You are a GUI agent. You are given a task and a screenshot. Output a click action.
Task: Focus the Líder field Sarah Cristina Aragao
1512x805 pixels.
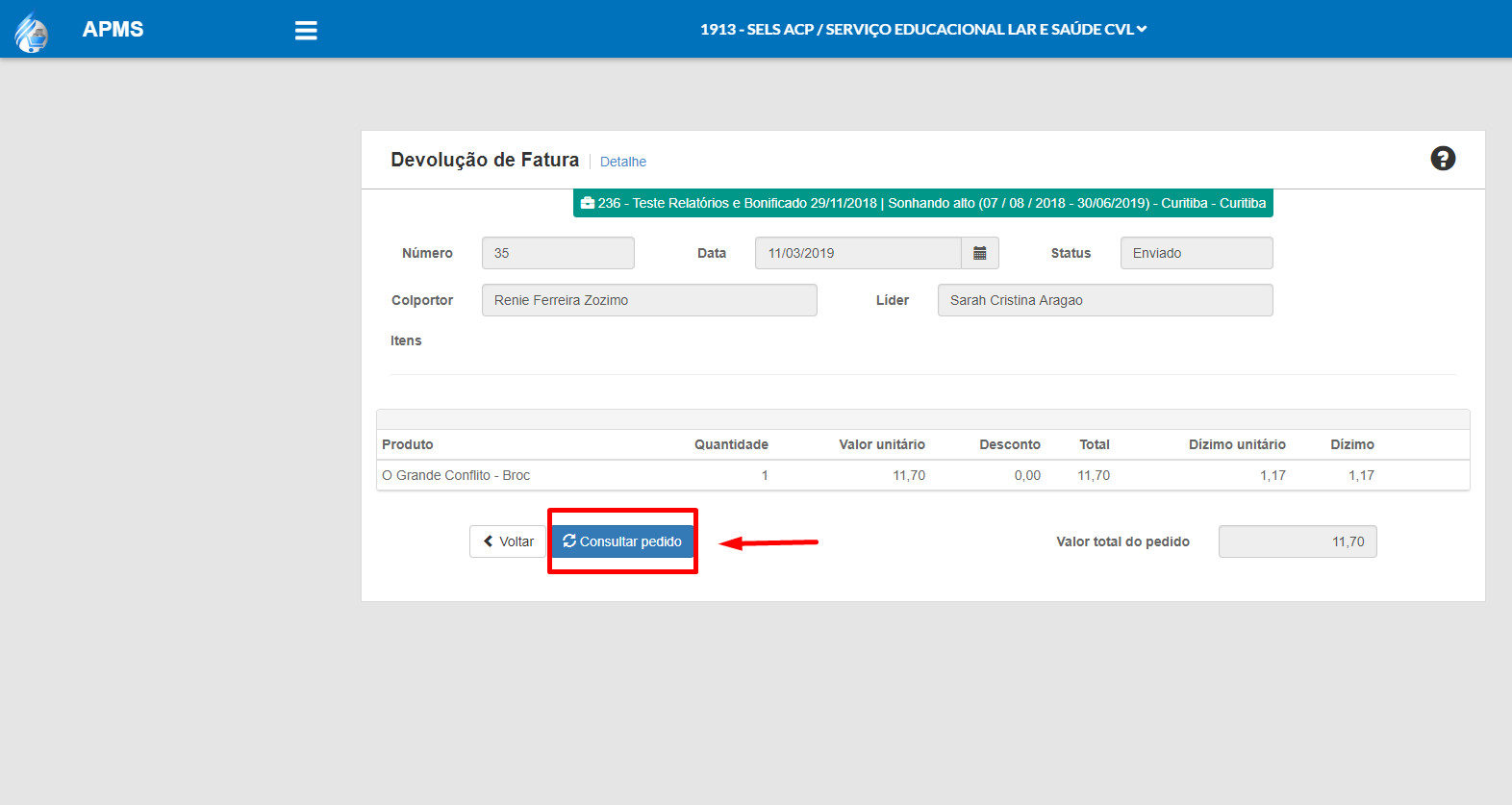pyautogui.click(x=1105, y=300)
